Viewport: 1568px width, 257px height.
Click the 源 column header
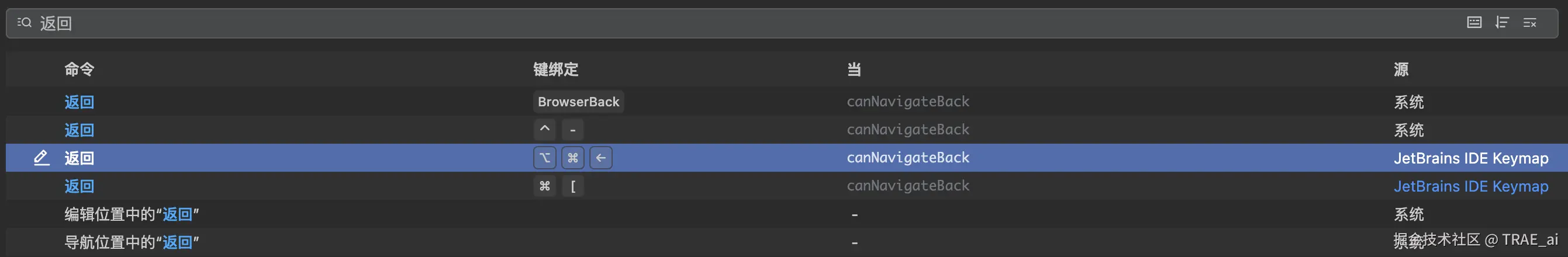click(x=1401, y=70)
